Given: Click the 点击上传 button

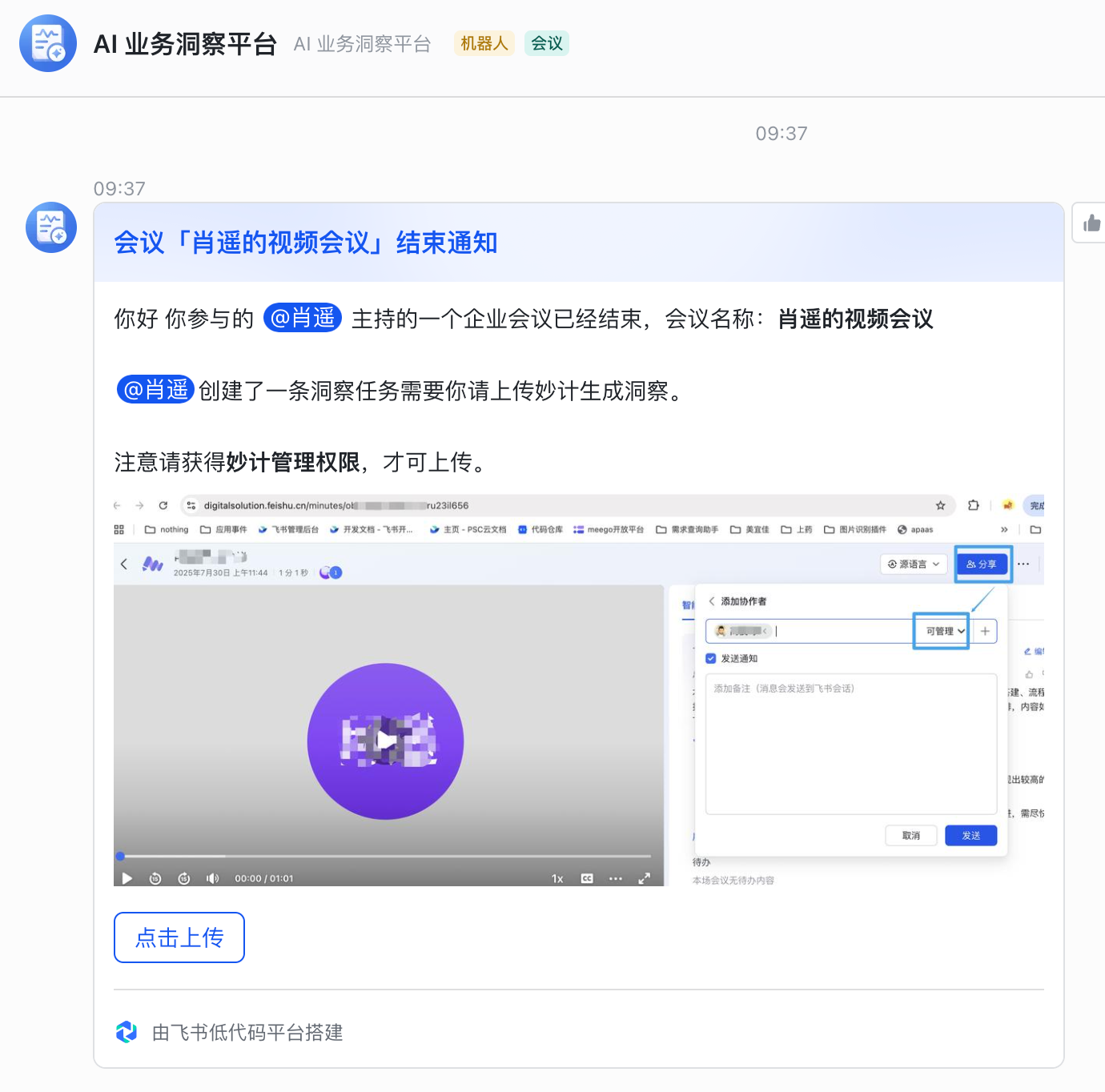Looking at the screenshot, I should pyautogui.click(x=179, y=937).
